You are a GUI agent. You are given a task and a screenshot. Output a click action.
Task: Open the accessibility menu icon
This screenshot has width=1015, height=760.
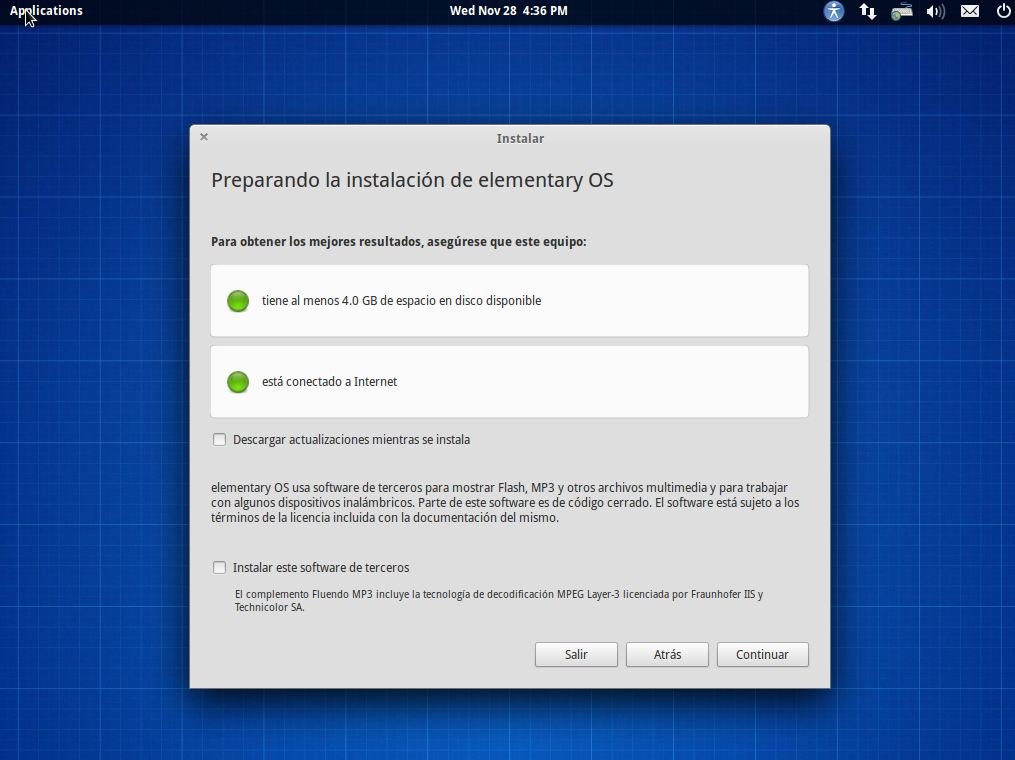tap(834, 11)
